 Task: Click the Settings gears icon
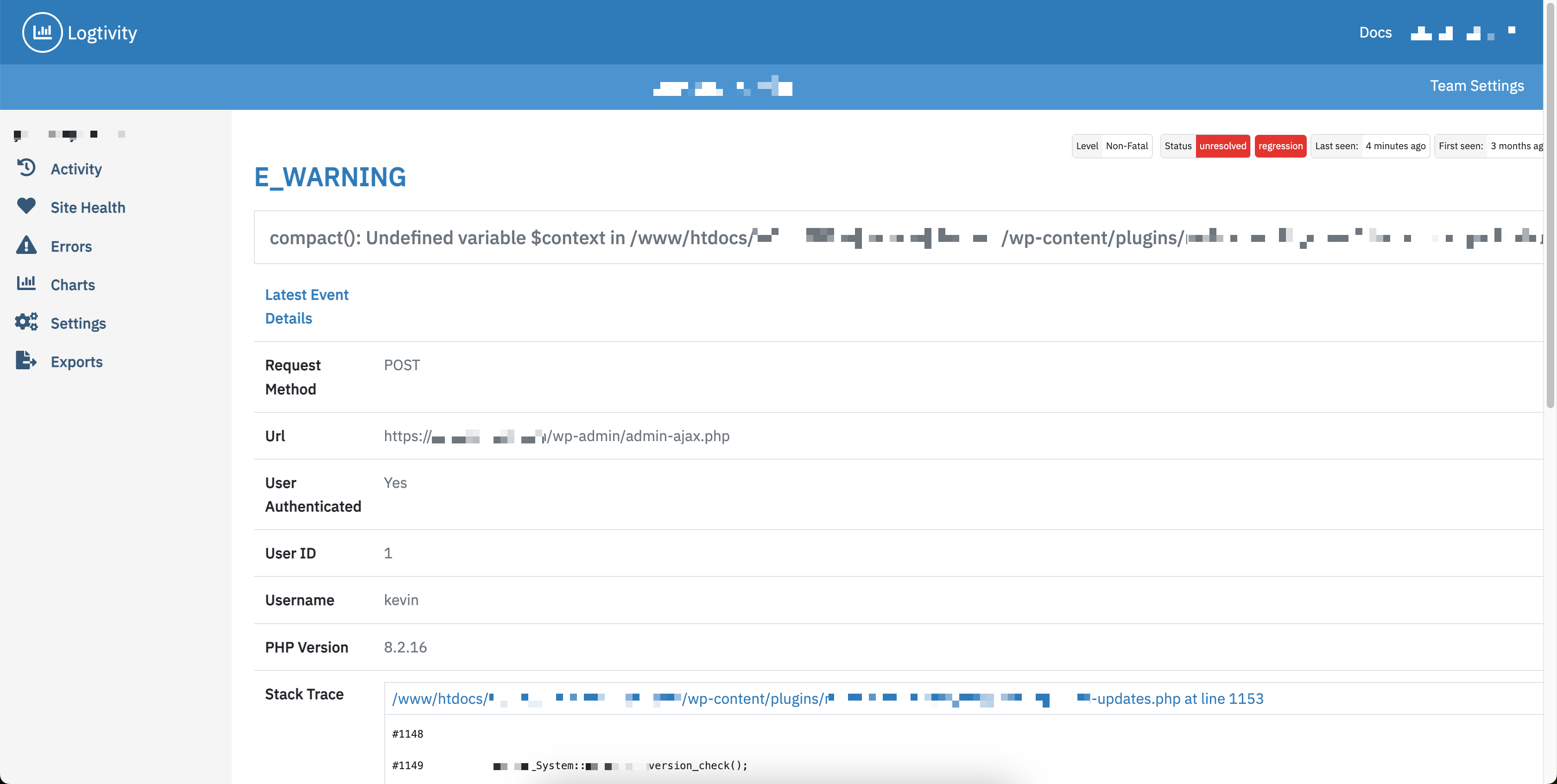(26, 322)
